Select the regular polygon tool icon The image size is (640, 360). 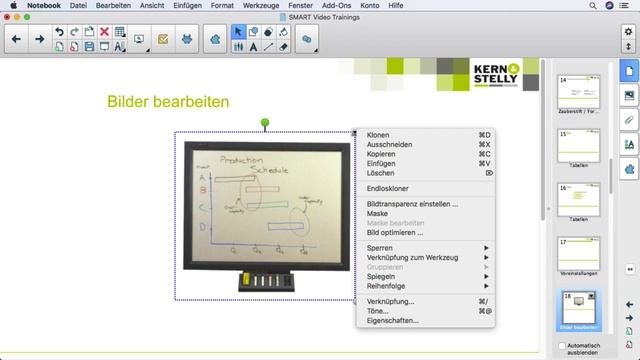click(x=268, y=32)
